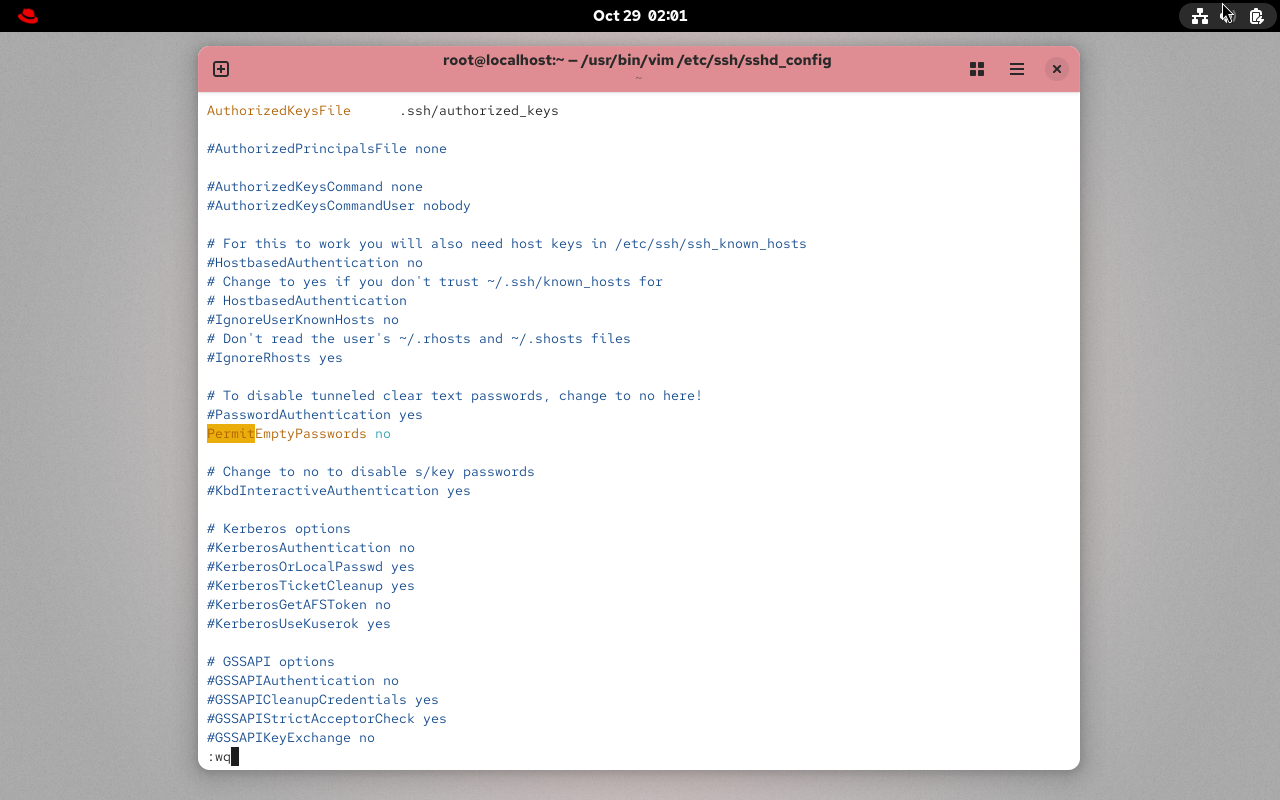1280x800 pixels.
Task: Click the AuthorizedKeysFile line at top
Action: click(x=278, y=110)
